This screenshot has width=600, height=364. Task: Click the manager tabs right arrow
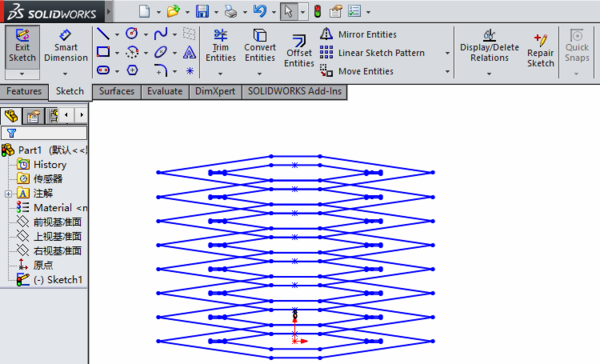pos(82,115)
